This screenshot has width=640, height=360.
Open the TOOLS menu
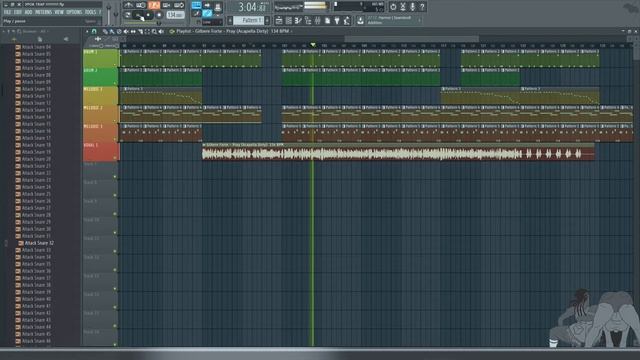click(x=90, y=12)
